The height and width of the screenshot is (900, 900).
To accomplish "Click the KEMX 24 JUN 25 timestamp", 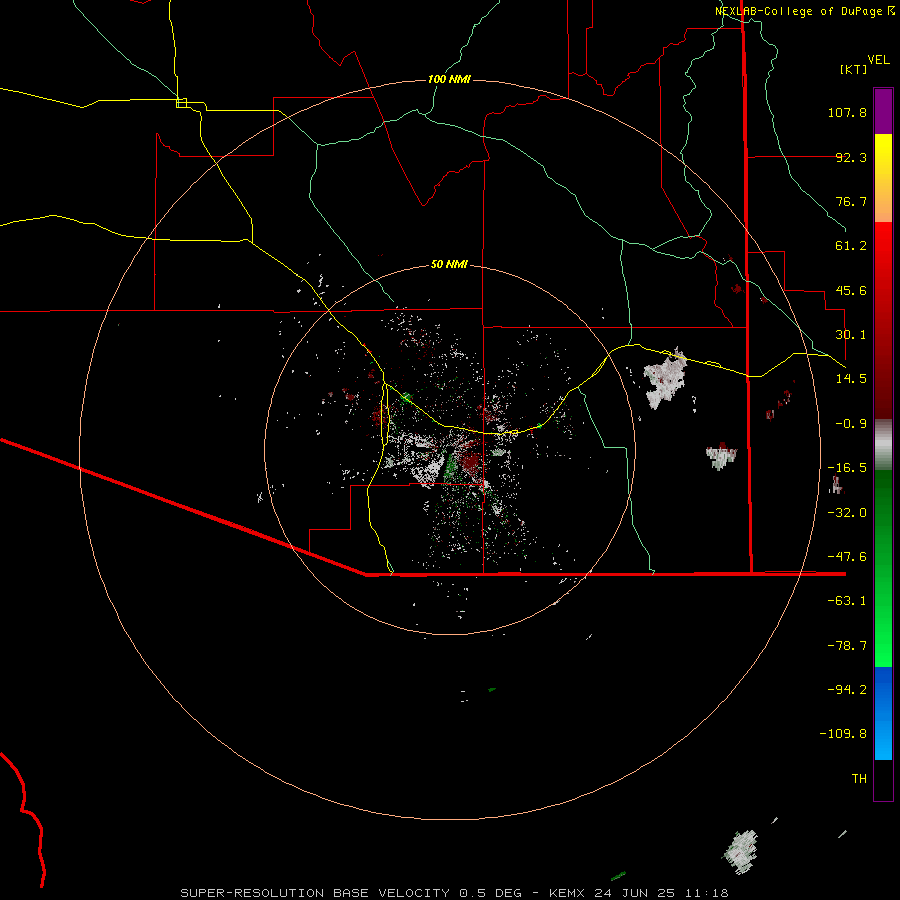I will click(639, 893).
